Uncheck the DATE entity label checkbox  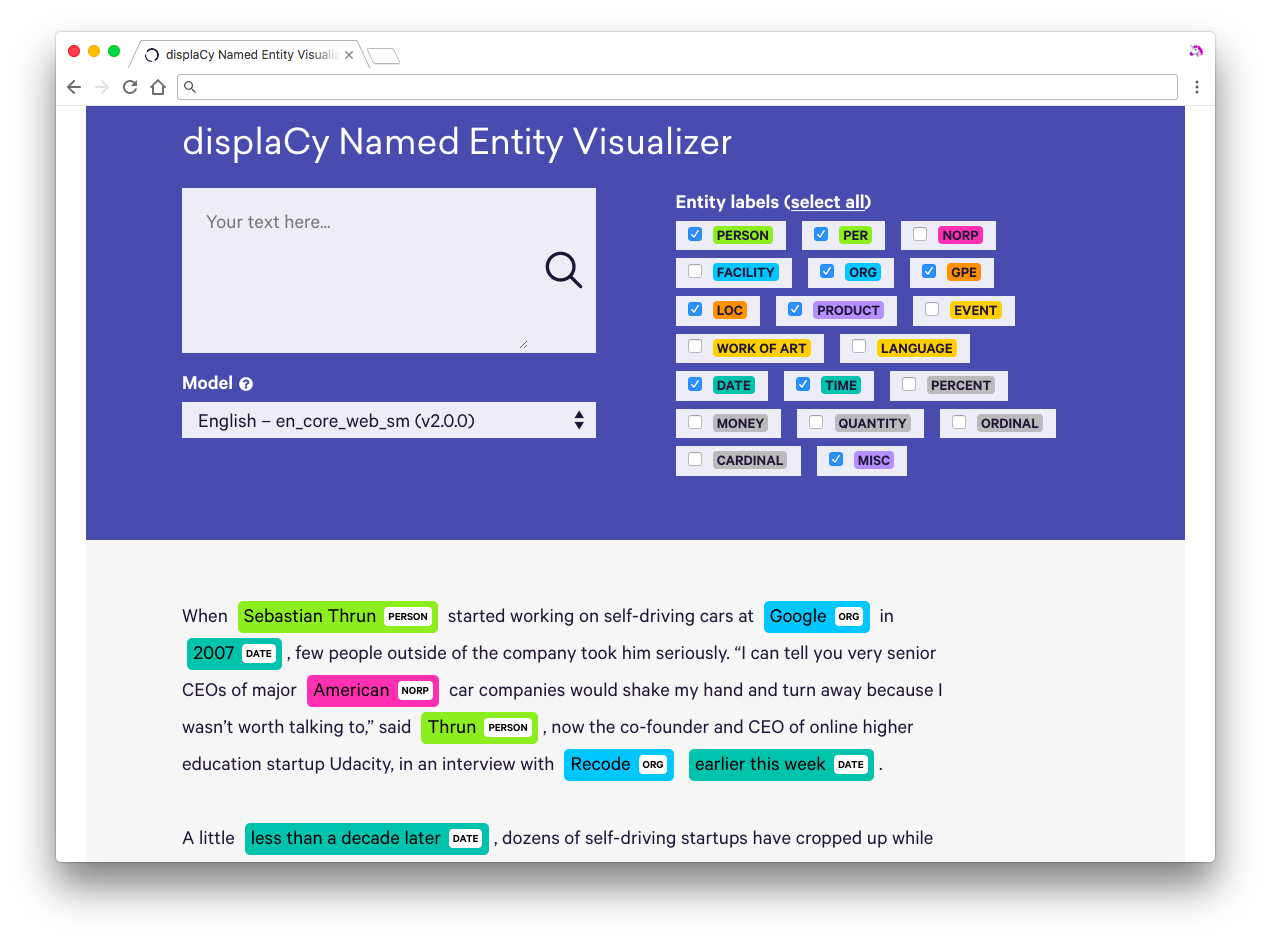695,384
